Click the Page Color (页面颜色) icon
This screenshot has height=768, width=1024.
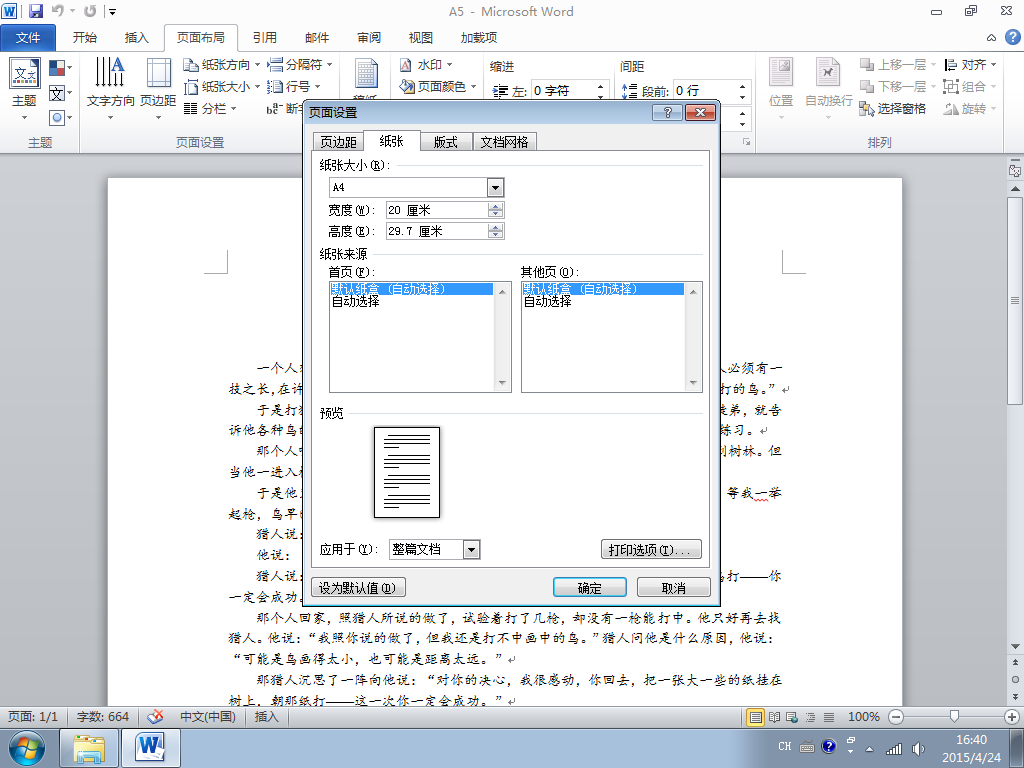(x=406, y=86)
